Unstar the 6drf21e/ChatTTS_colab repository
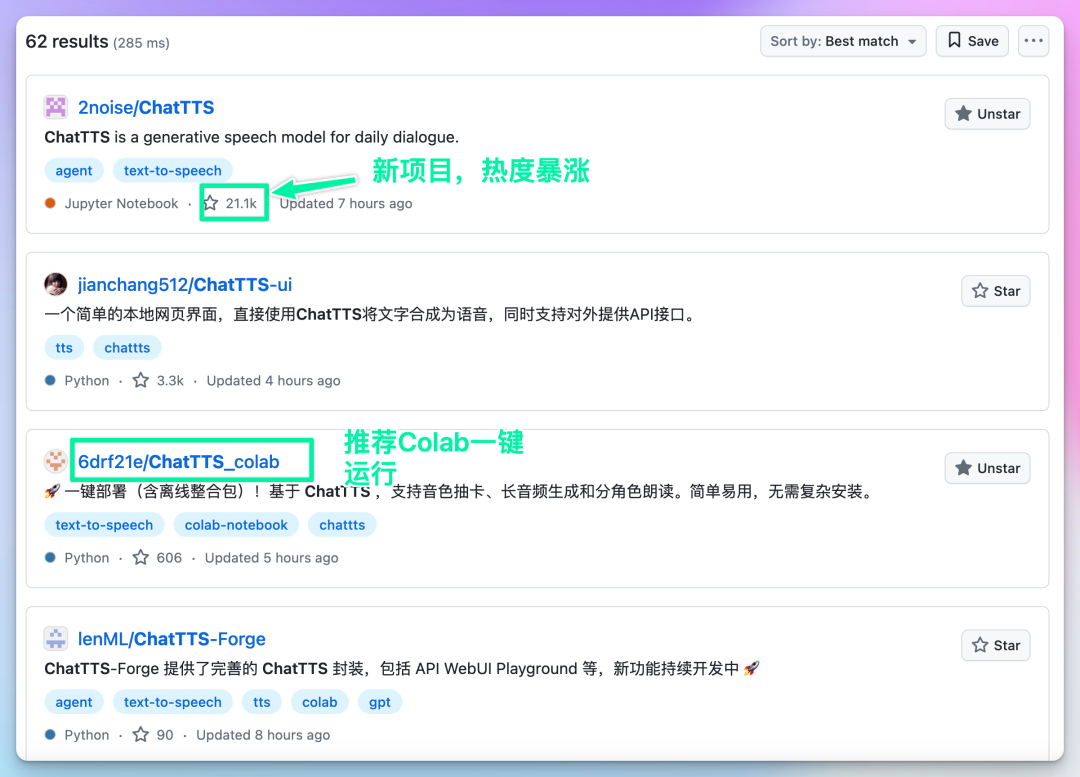This screenshot has width=1080, height=777. [x=987, y=467]
